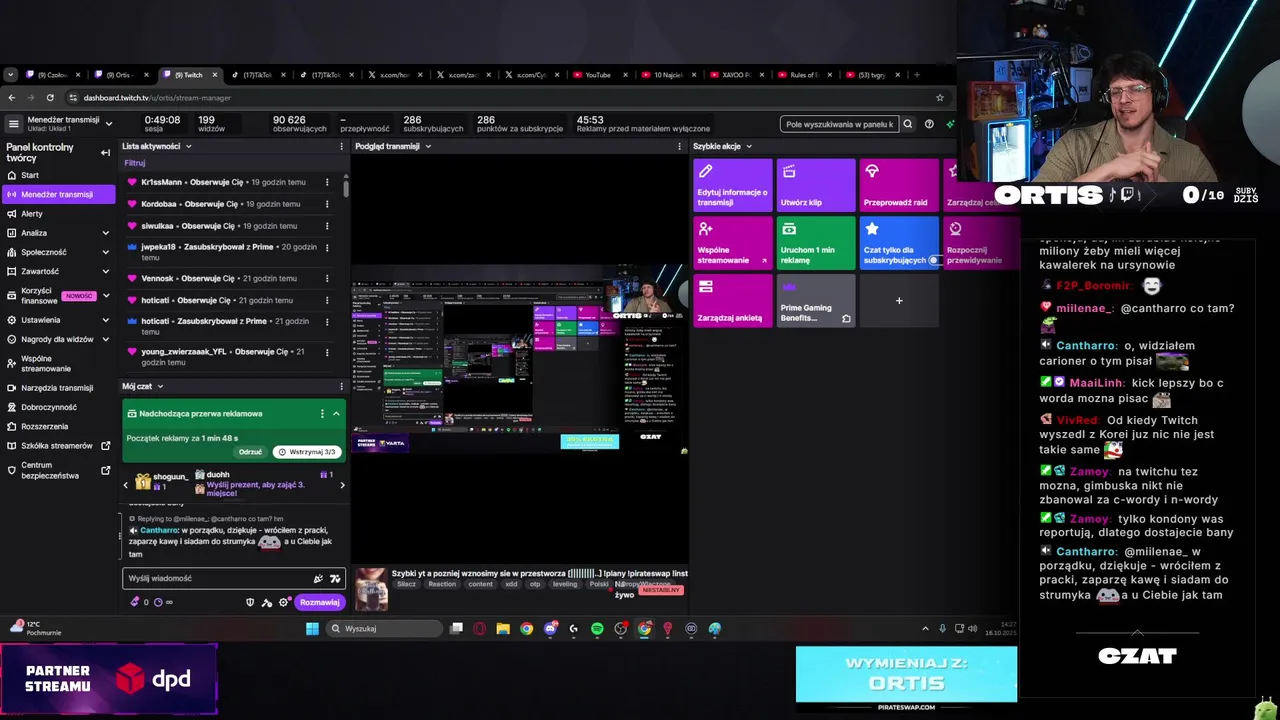Viewport: 1280px width, 720px height.
Task: Open options for siwulkaa activity row
Action: 327,226
